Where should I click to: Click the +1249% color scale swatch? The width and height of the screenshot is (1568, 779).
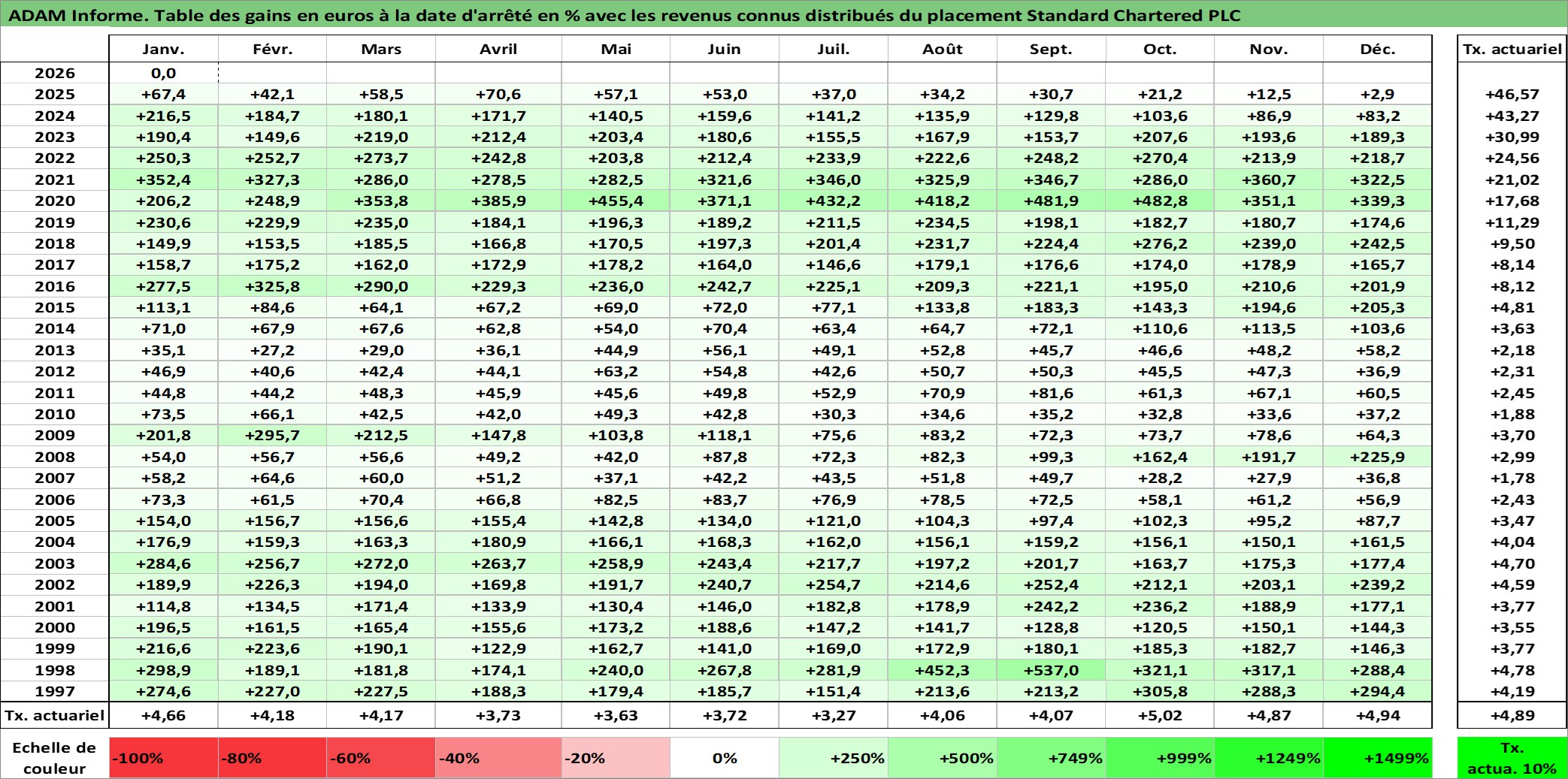[x=1269, y=758]
